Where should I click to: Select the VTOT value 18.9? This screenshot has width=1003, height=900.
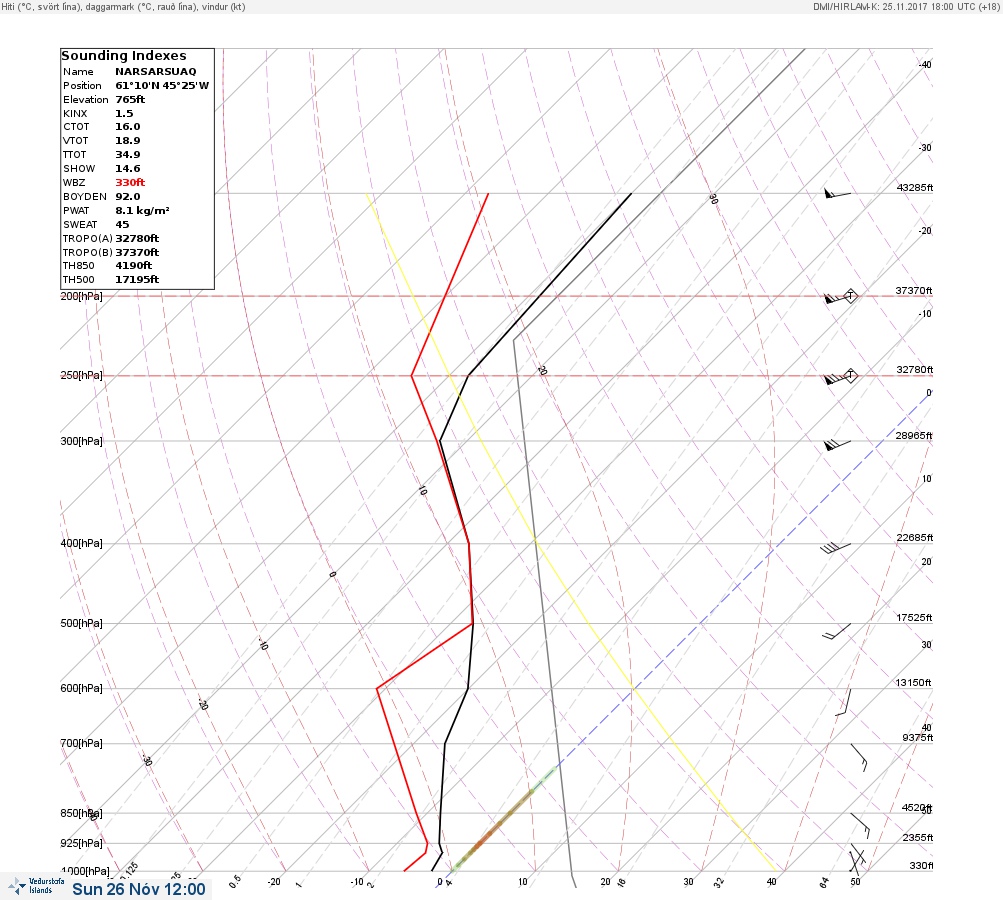[127, 141]
